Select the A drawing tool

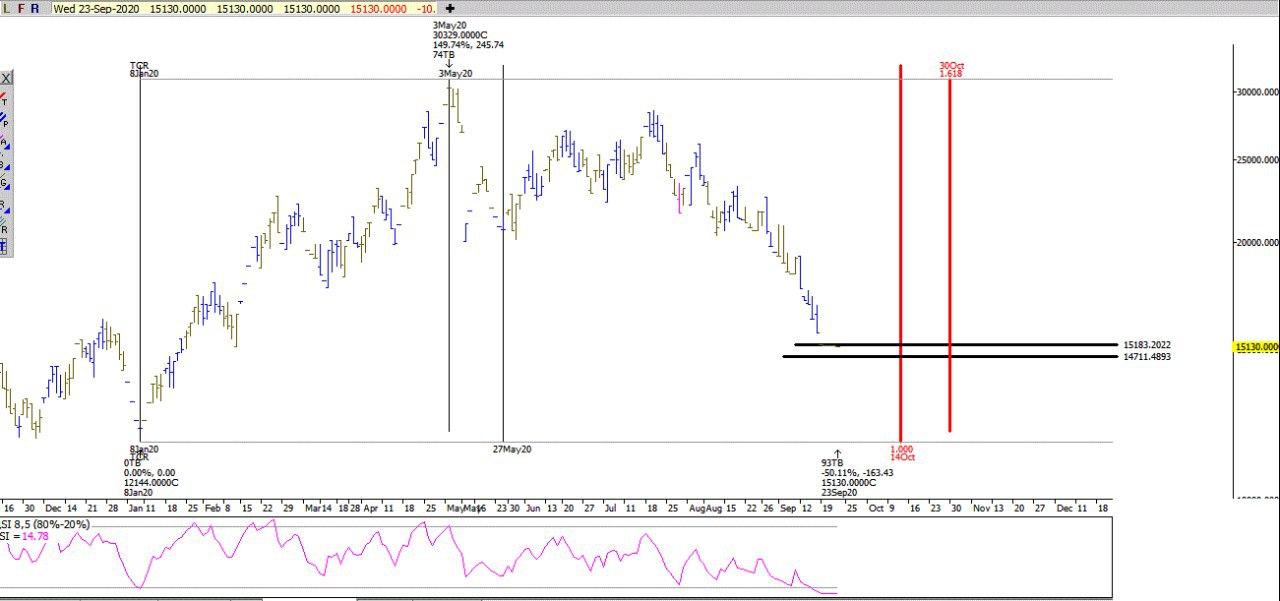point(4,141)
